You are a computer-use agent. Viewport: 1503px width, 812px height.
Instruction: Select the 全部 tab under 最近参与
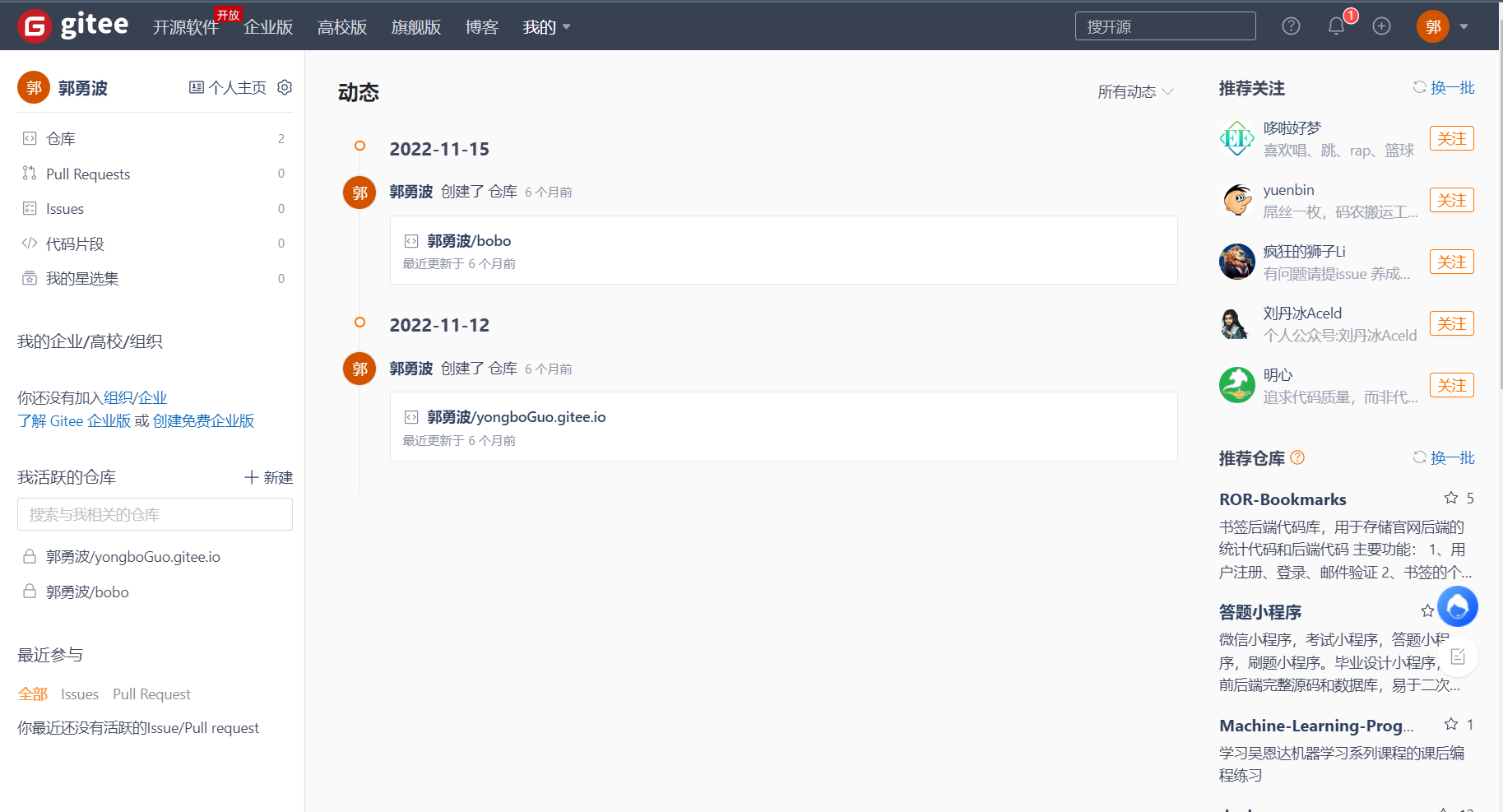(33, 694)
